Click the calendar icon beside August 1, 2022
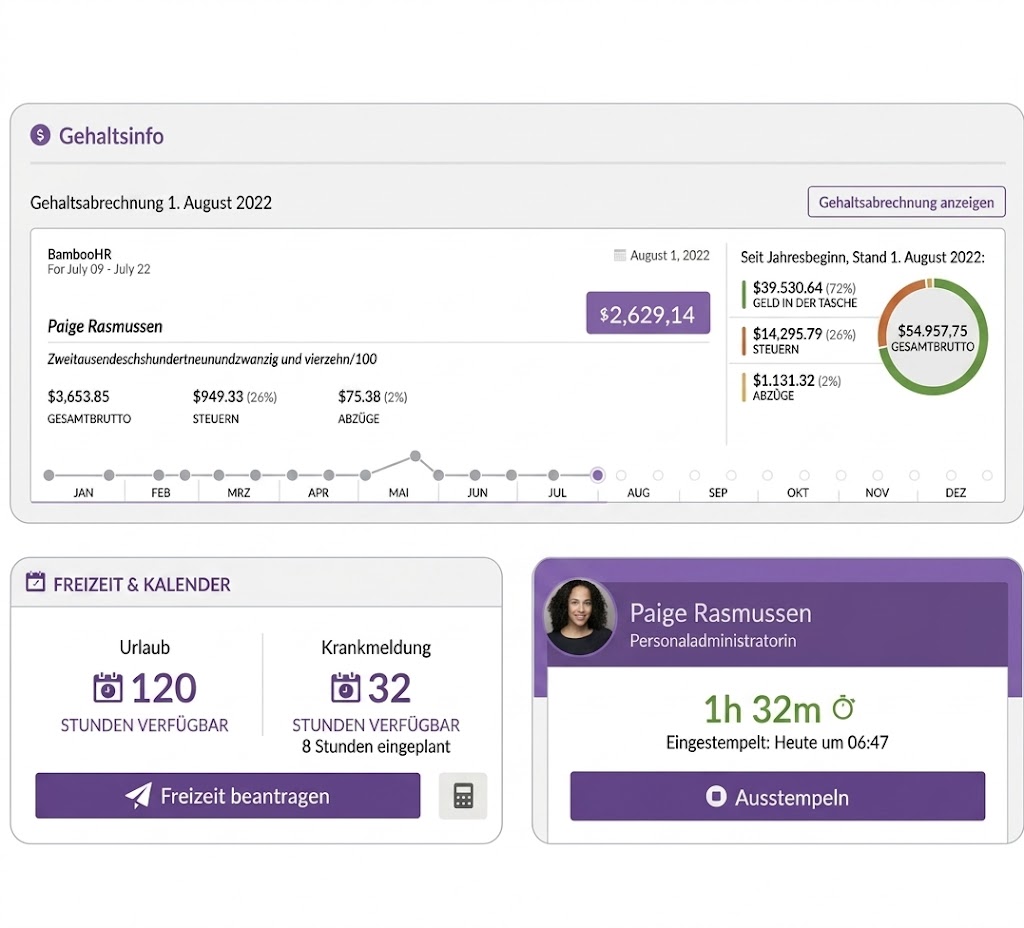 [x=620, y=256]
